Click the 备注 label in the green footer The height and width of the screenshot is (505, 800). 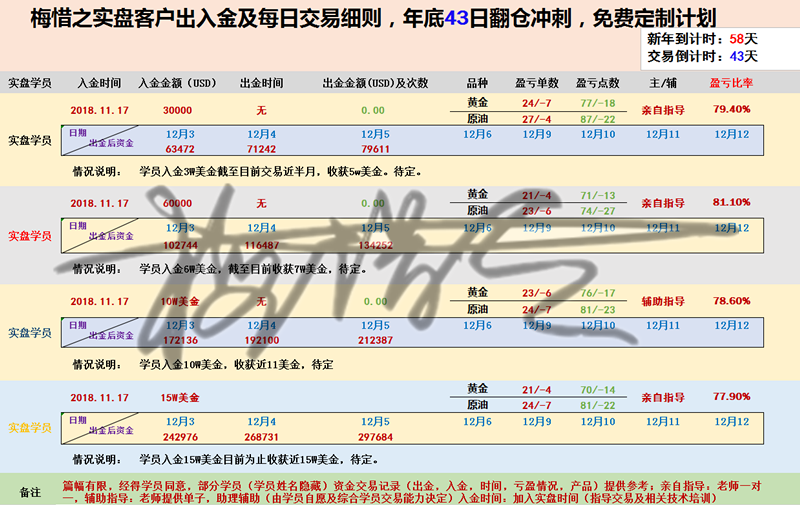[30, 492]
